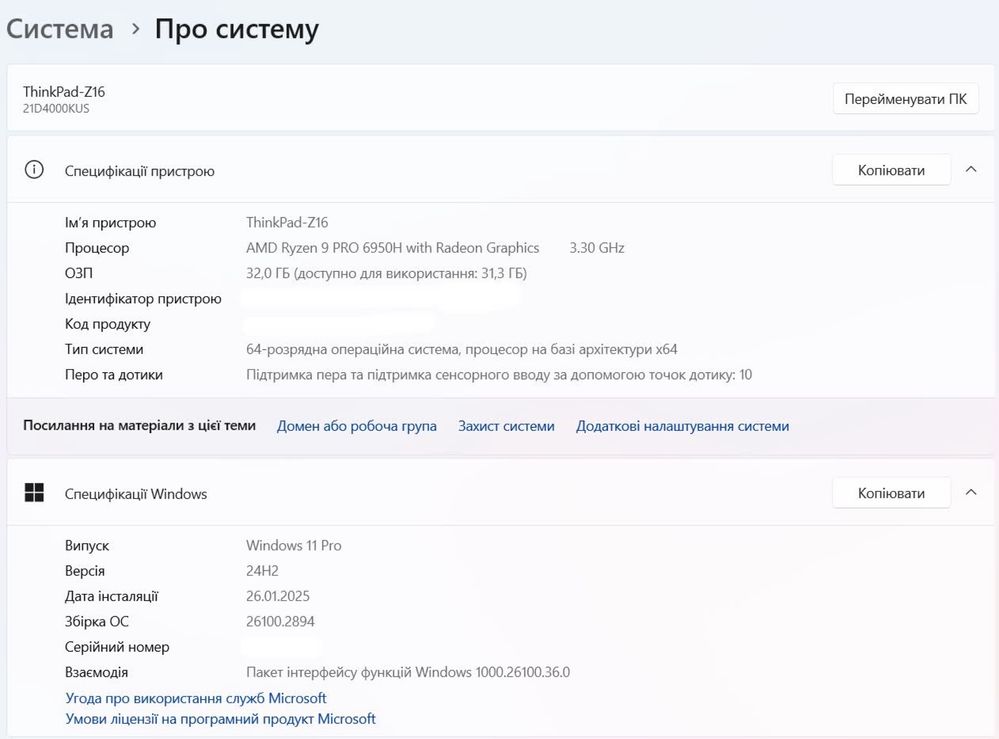Select OS build 26100.2894
Screen dimensions: 999x739
[280, 621]
